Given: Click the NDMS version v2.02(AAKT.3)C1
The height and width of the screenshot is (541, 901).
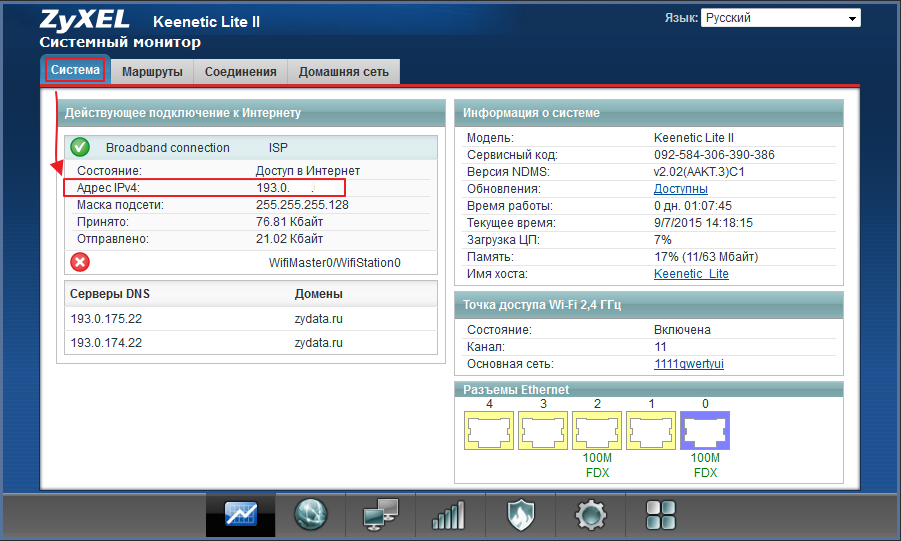Looking at the screenshot, I should (699, 171).
